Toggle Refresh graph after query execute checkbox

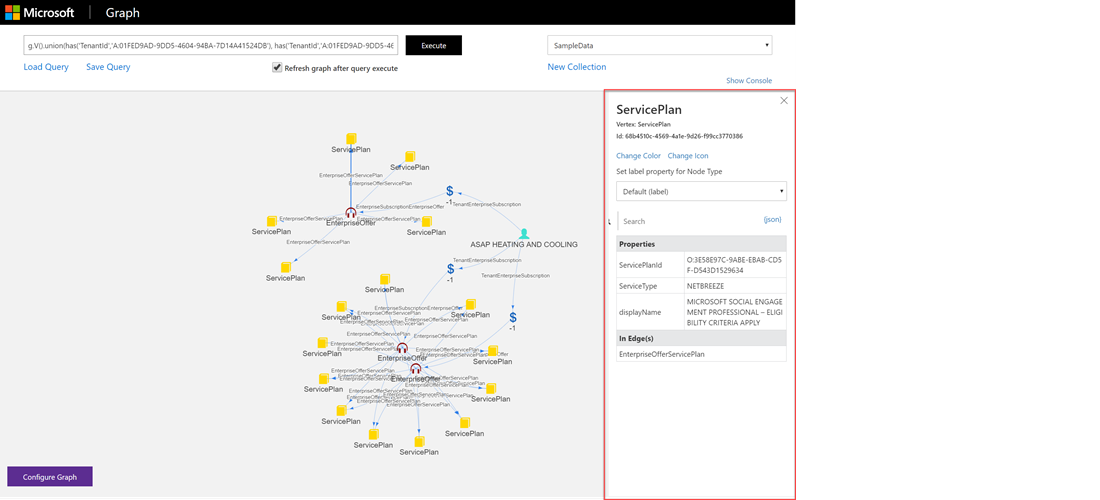pos(277,68)
